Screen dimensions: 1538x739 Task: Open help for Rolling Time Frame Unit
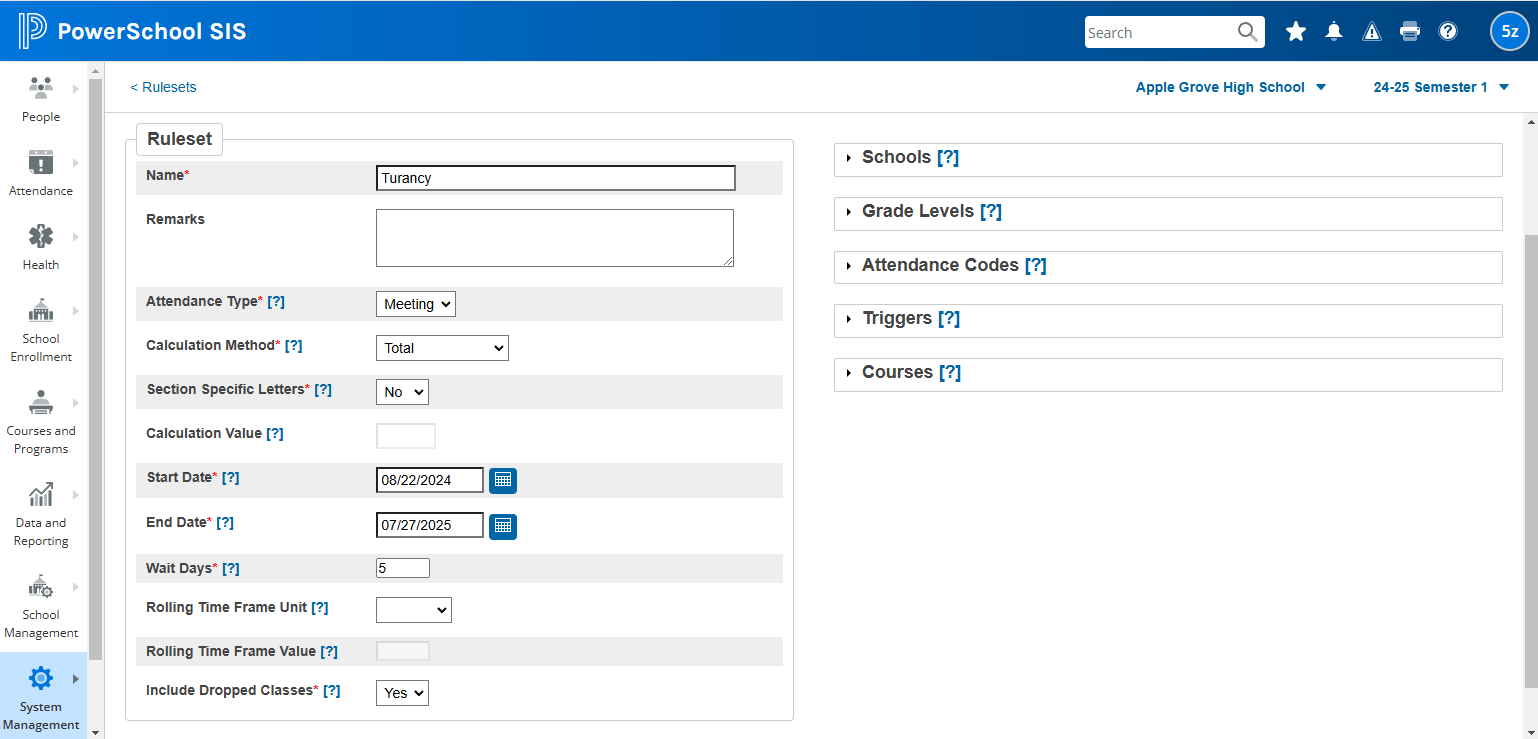tap(320, 607)
